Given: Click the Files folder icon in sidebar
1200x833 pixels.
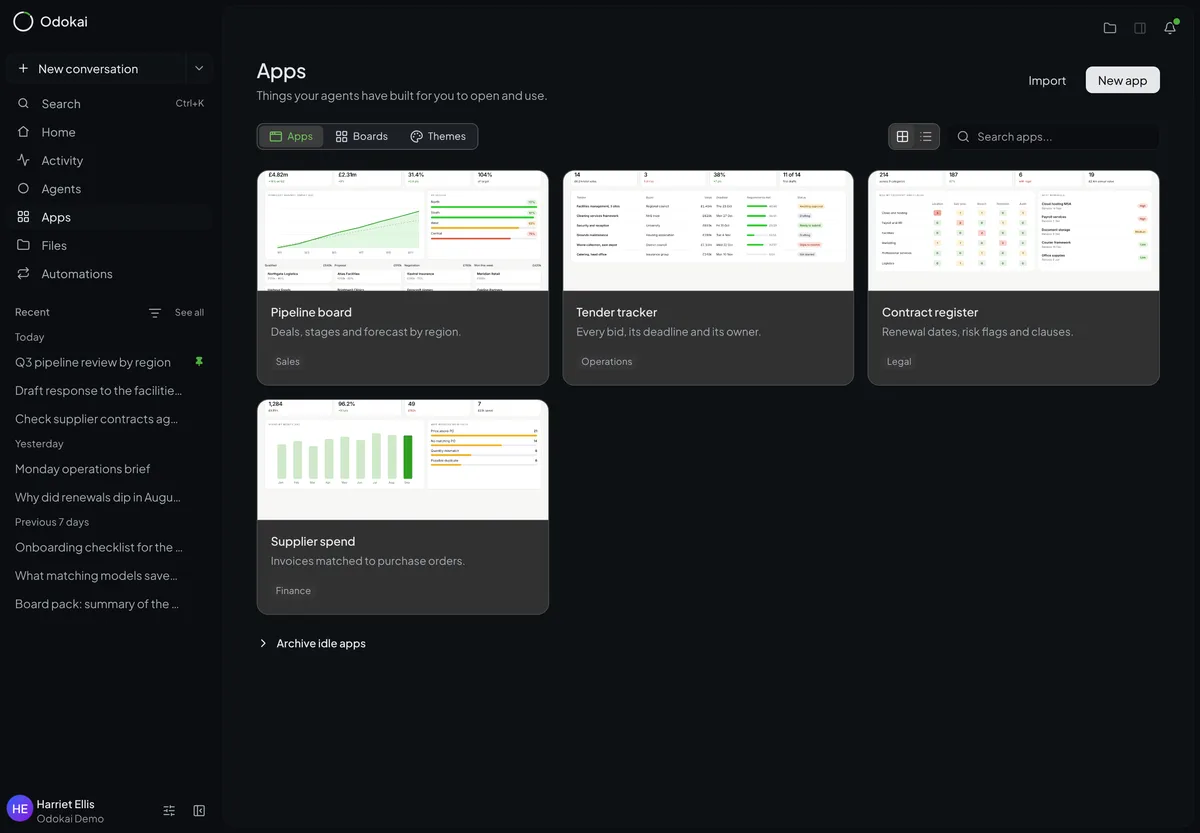Looking at the screenshot, I should tap(23, 245).
